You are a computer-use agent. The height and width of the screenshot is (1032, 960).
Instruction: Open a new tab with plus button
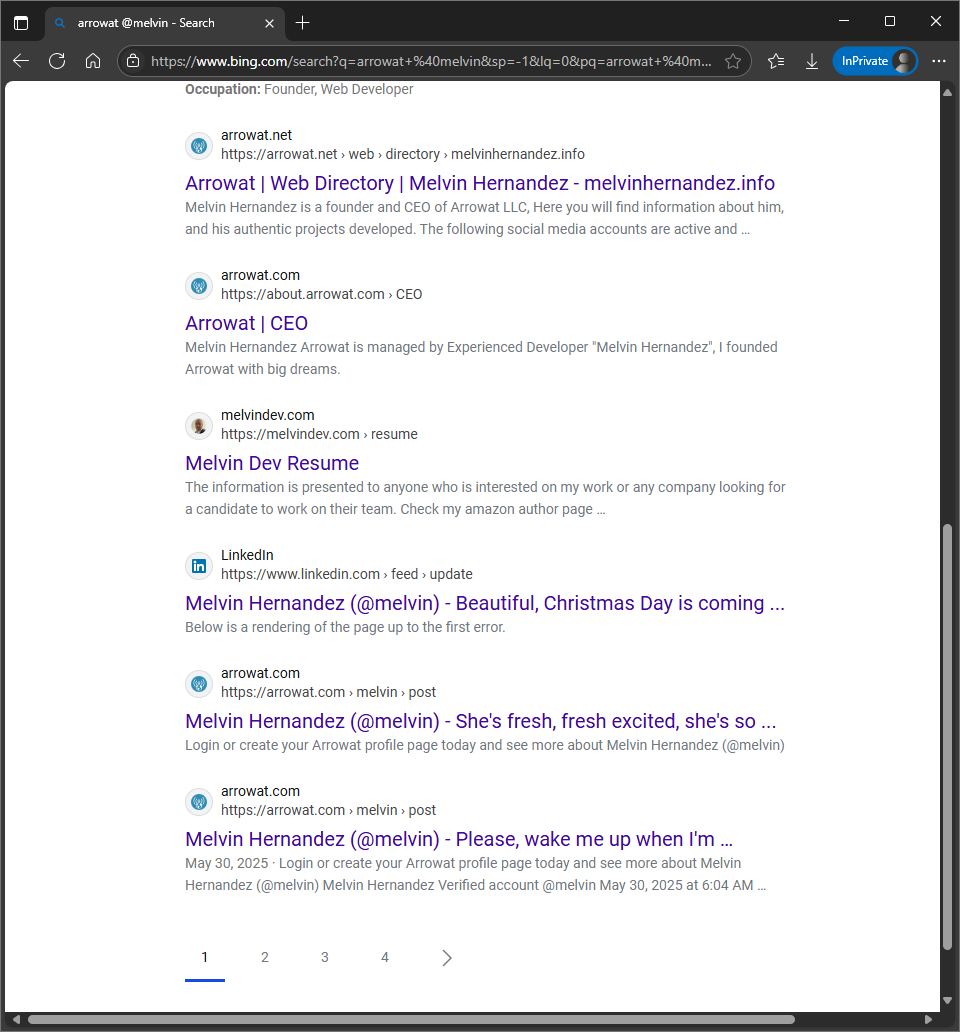[303, 23]
